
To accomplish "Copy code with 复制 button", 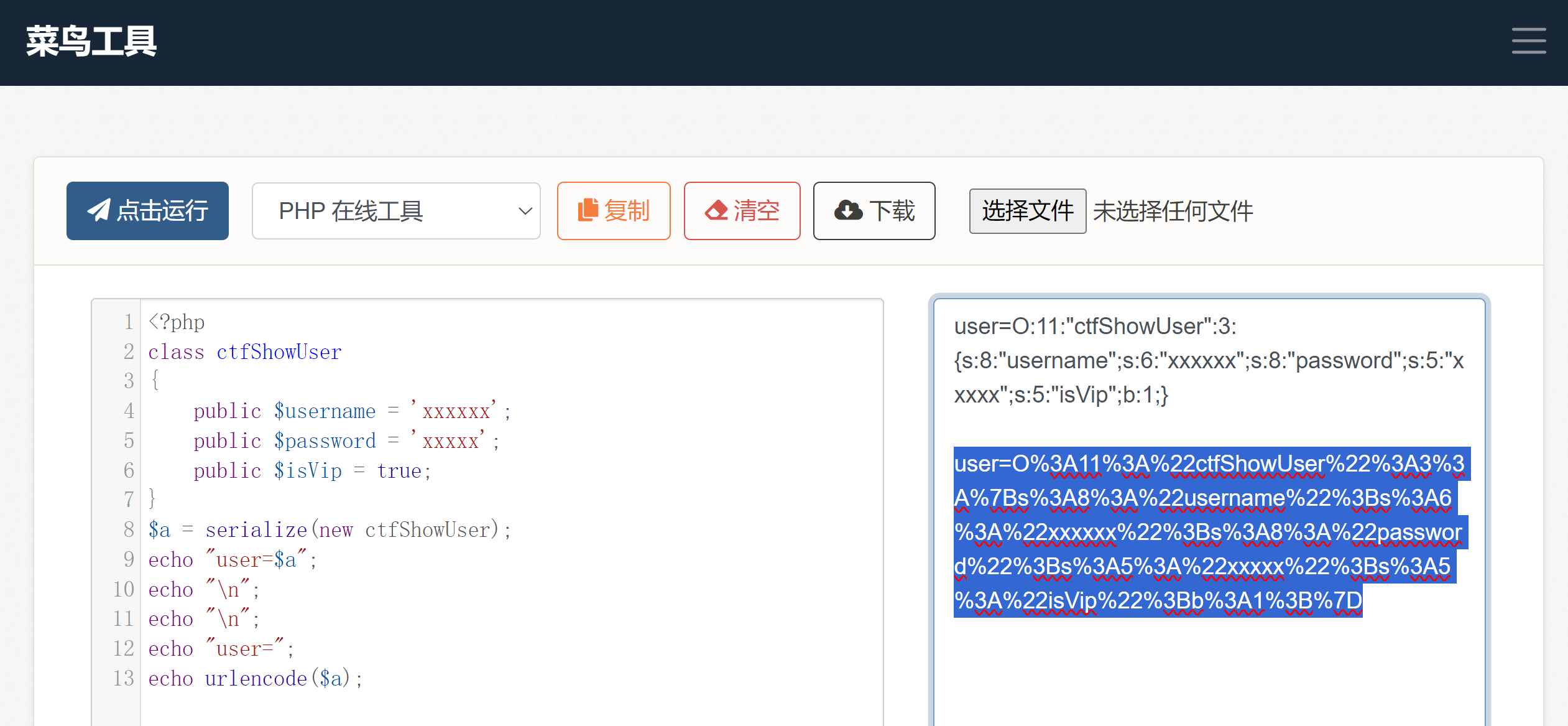I will click(614, 211).
